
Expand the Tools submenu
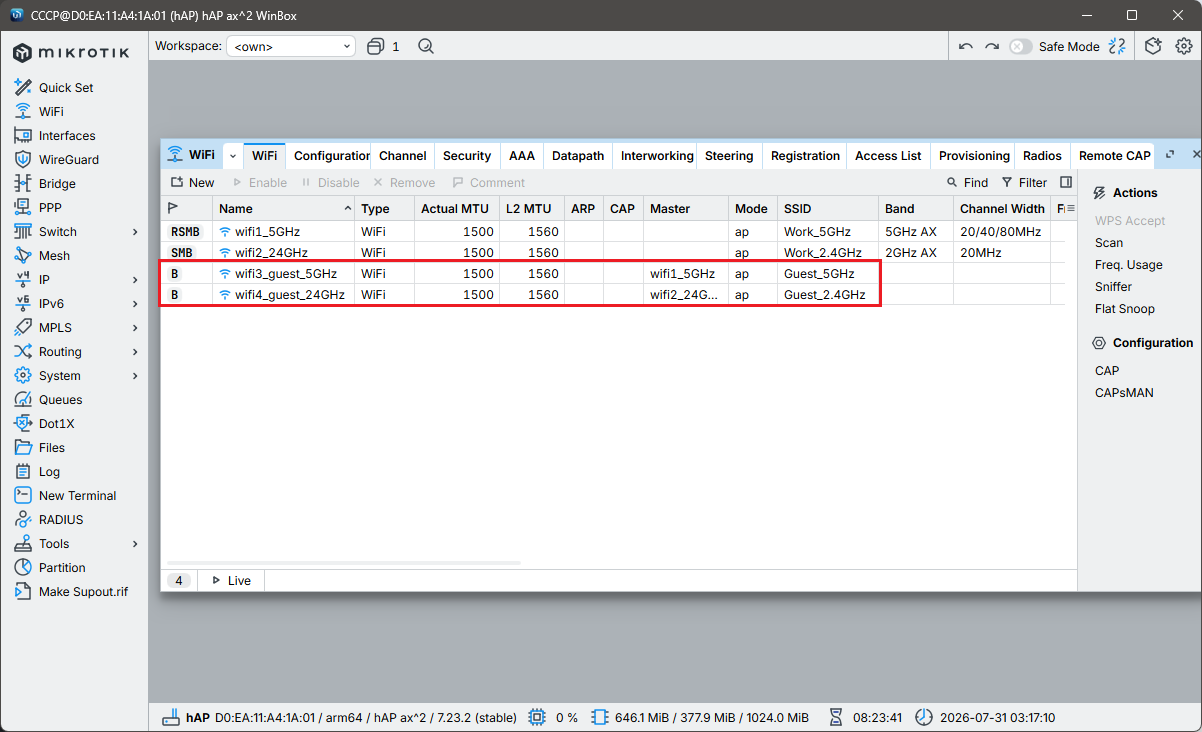135,543
